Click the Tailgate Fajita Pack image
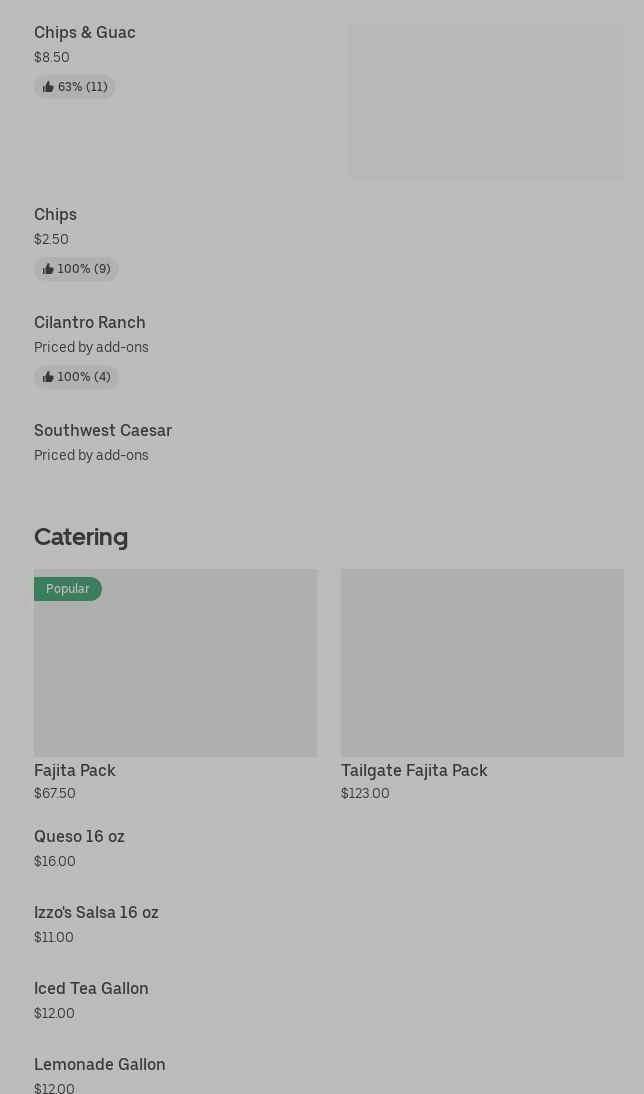 (482, 663)
